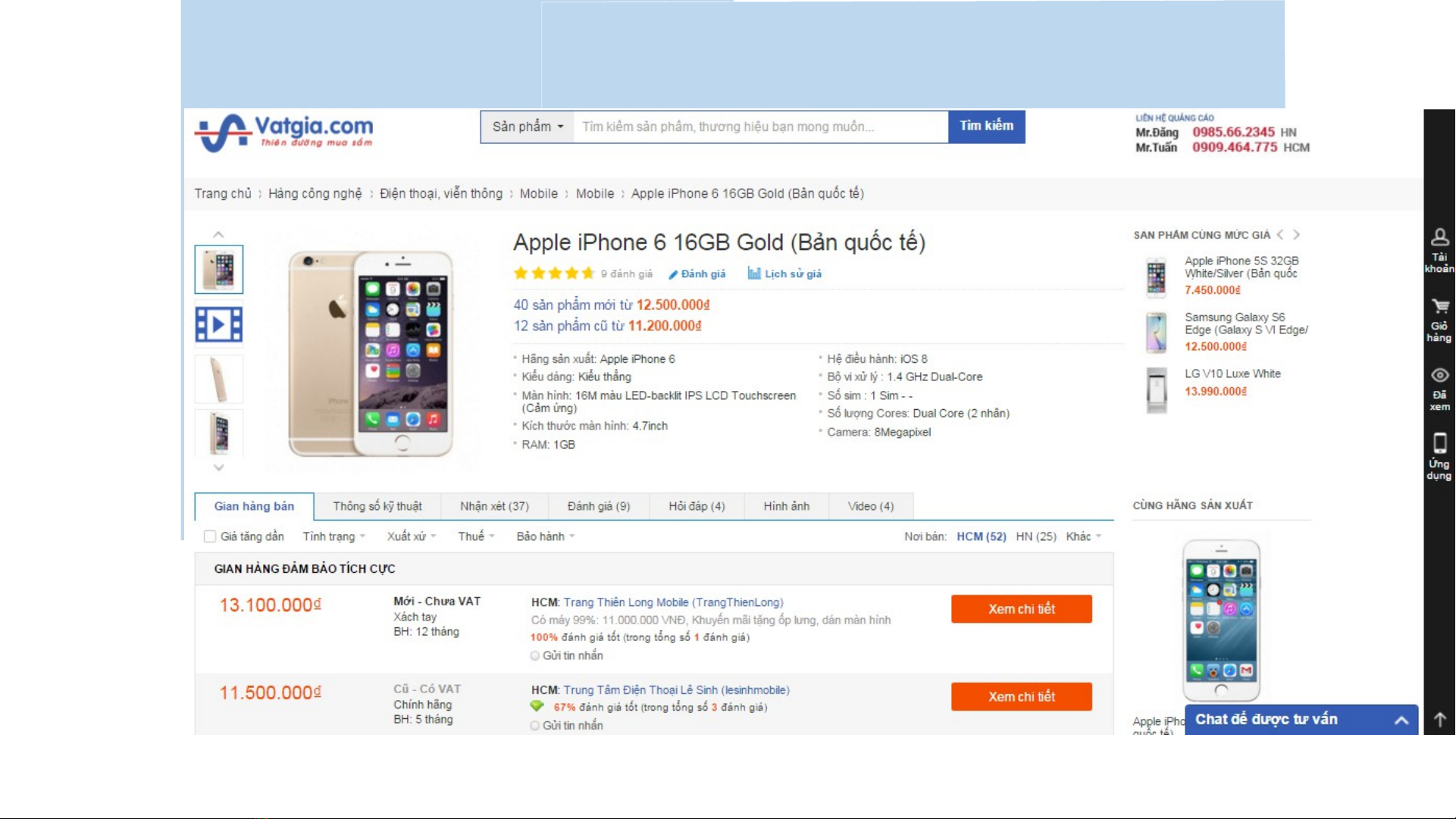
Task: Open the Hỏi đáp (4) tab
Action: pos(697,507)
